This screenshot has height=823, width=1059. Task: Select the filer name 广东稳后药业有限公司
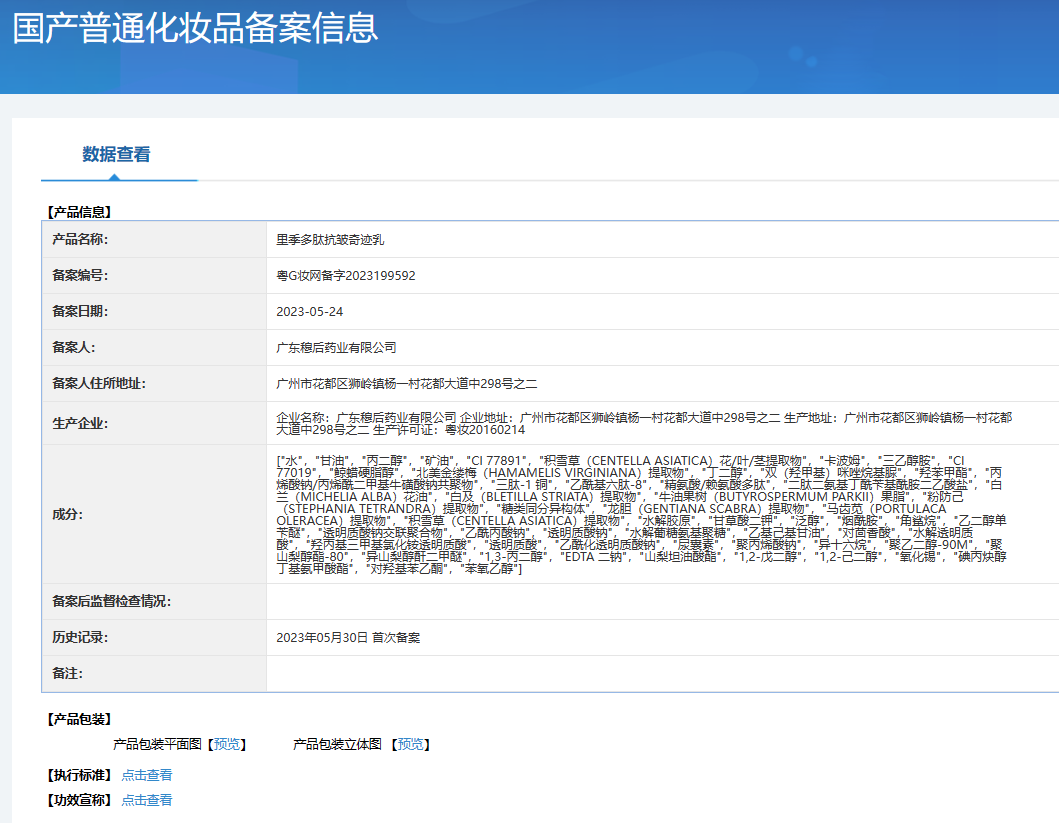(x=336, y=348)
